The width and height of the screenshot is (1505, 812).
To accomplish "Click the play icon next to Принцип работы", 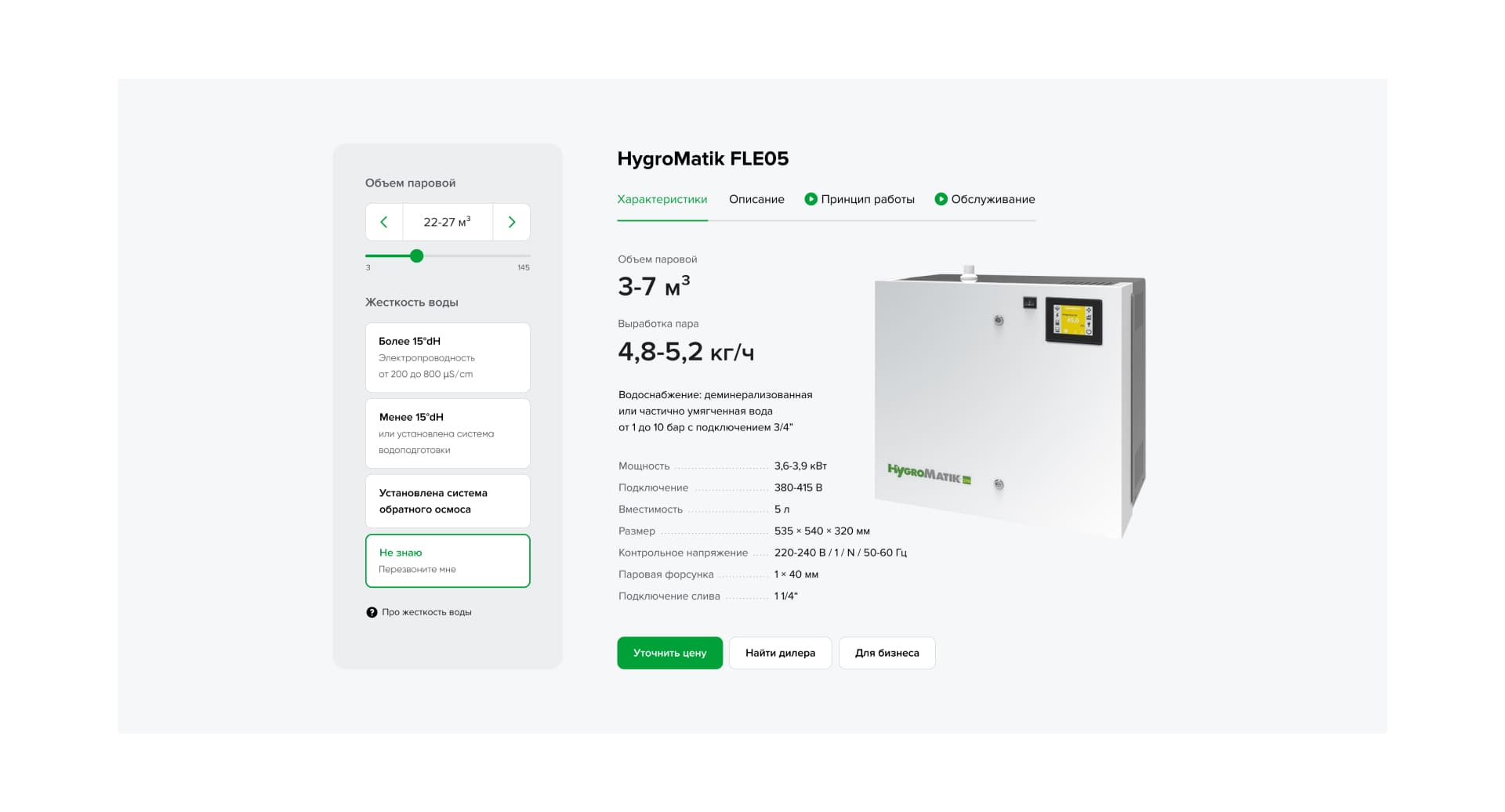I will coord(811,198).
